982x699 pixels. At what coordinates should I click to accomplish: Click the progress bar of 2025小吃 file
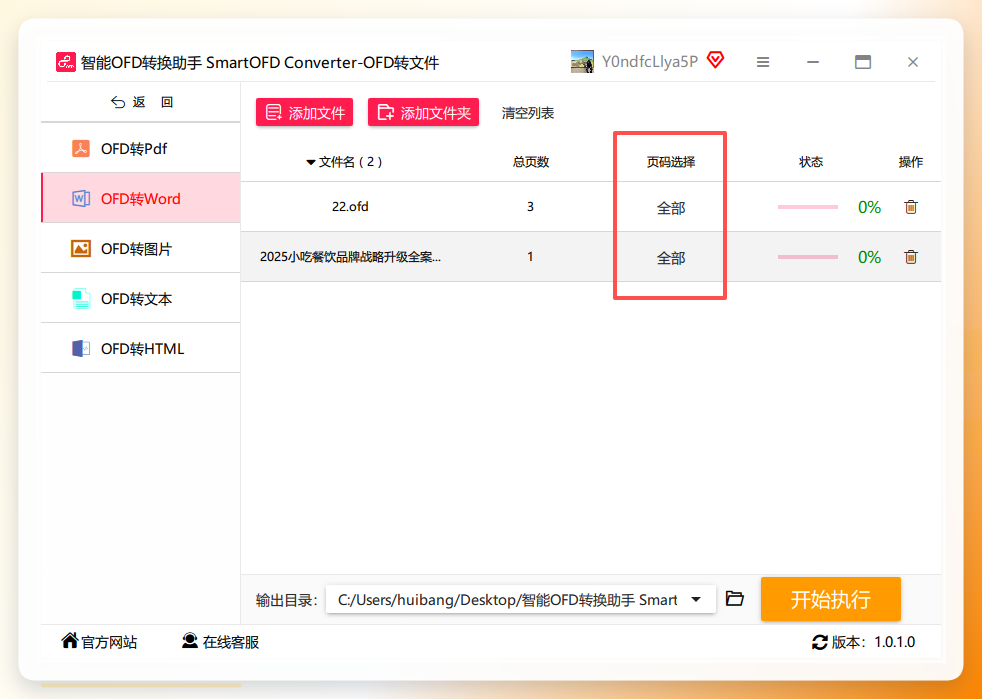(808, 257)
